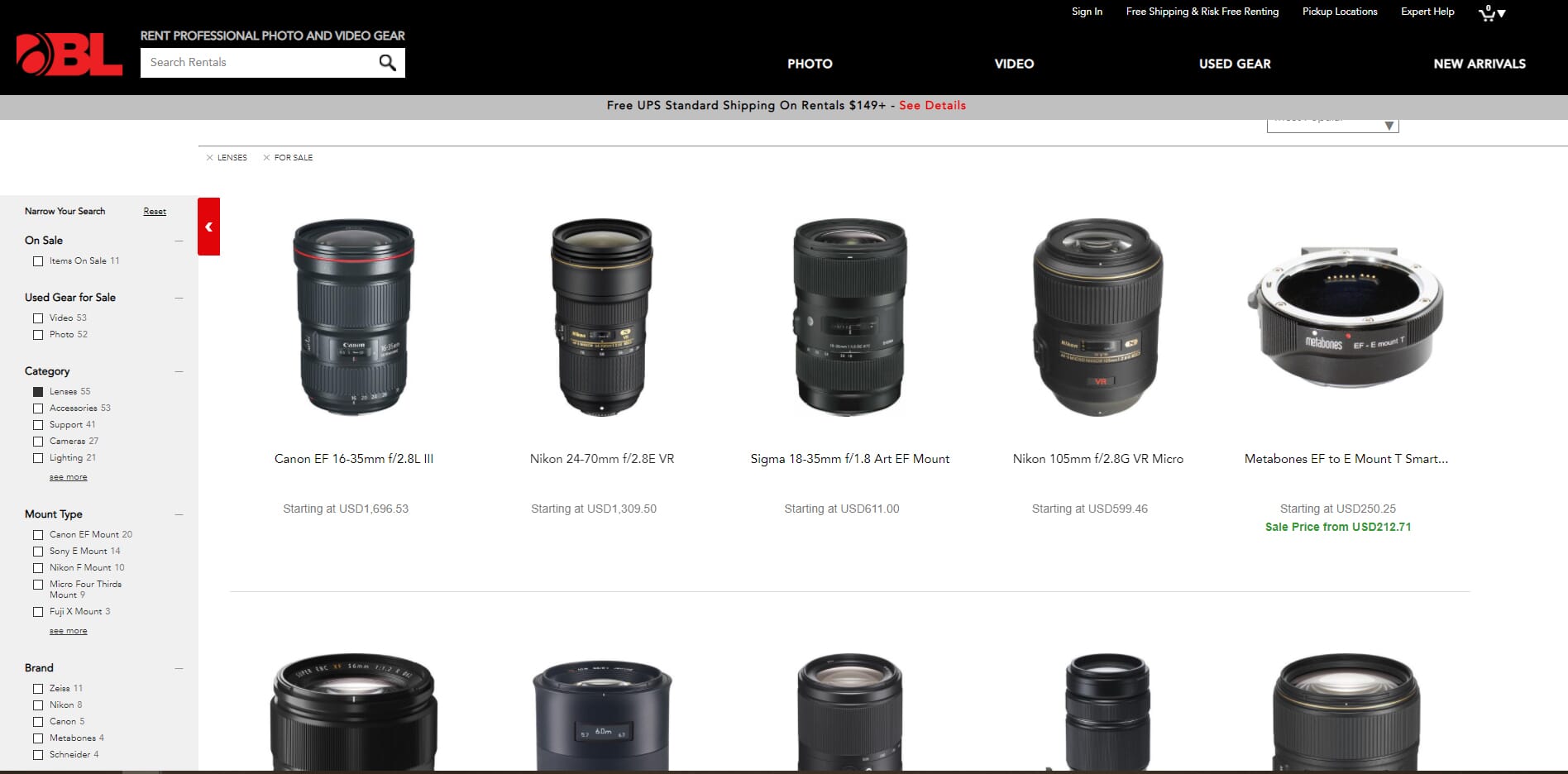This screenshot has height=774, width=1568.
Task: Check the Accessories category checkbox
Action: (38, 408)
